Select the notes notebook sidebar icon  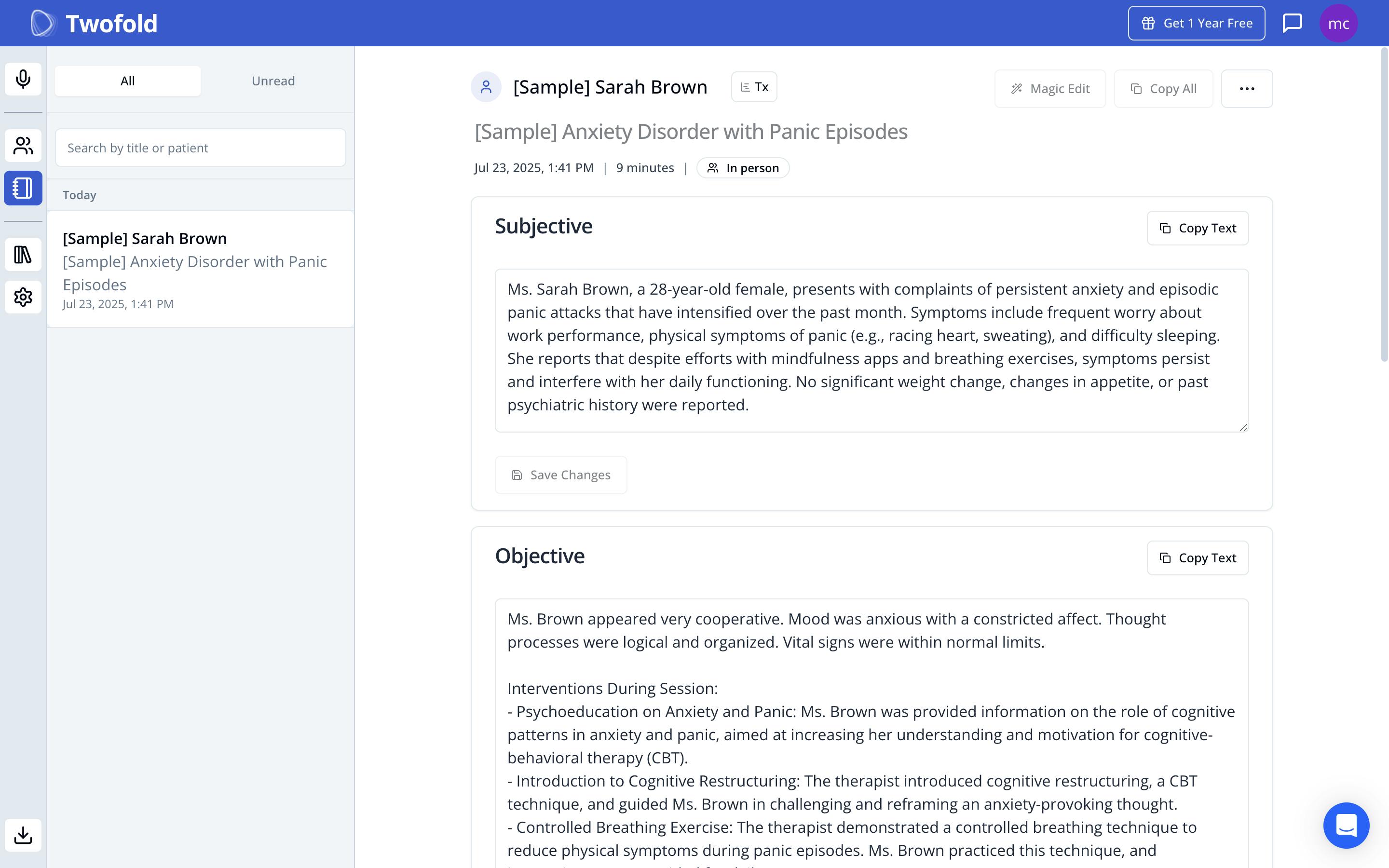(23, 188)
